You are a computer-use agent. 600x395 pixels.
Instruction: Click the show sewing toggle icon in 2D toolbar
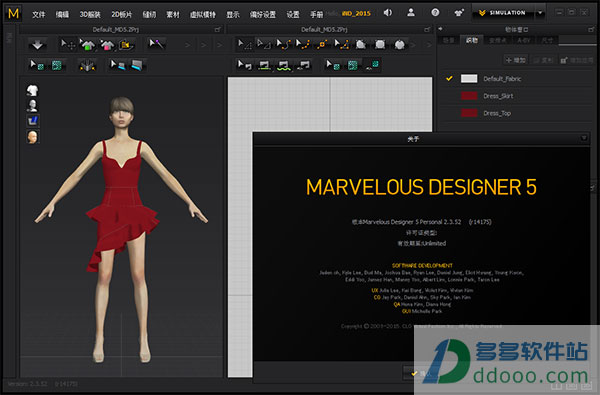tap(303, 65)
